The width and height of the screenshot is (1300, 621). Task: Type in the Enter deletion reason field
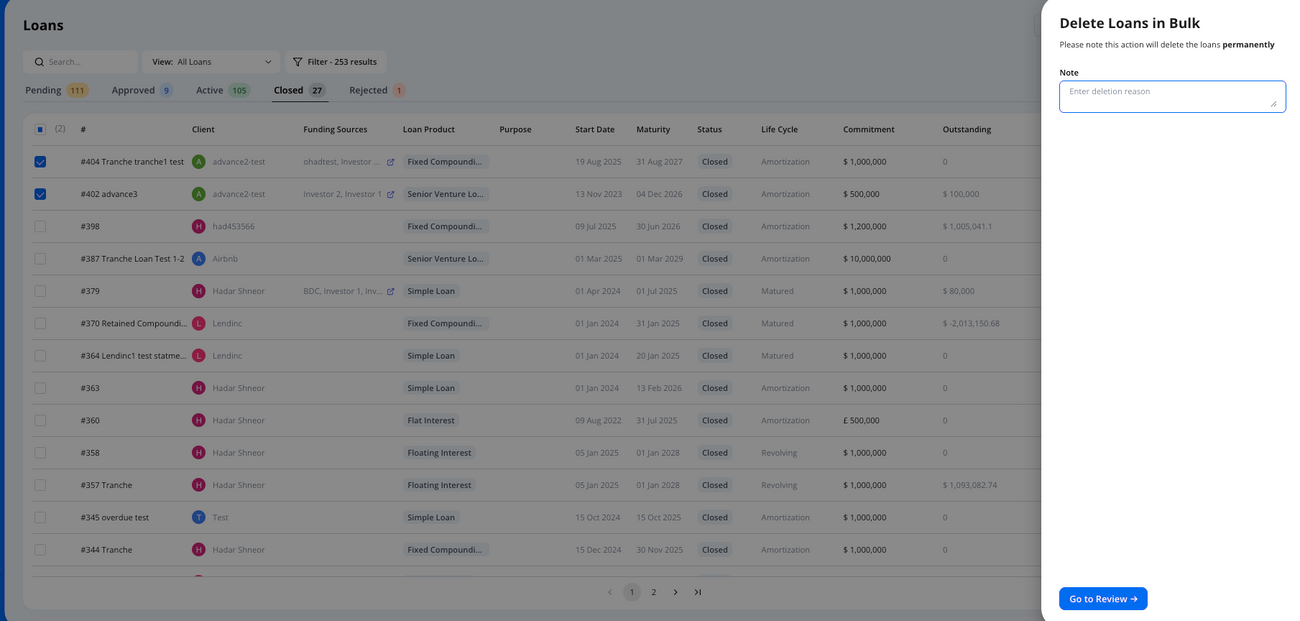click(1172, 96)
